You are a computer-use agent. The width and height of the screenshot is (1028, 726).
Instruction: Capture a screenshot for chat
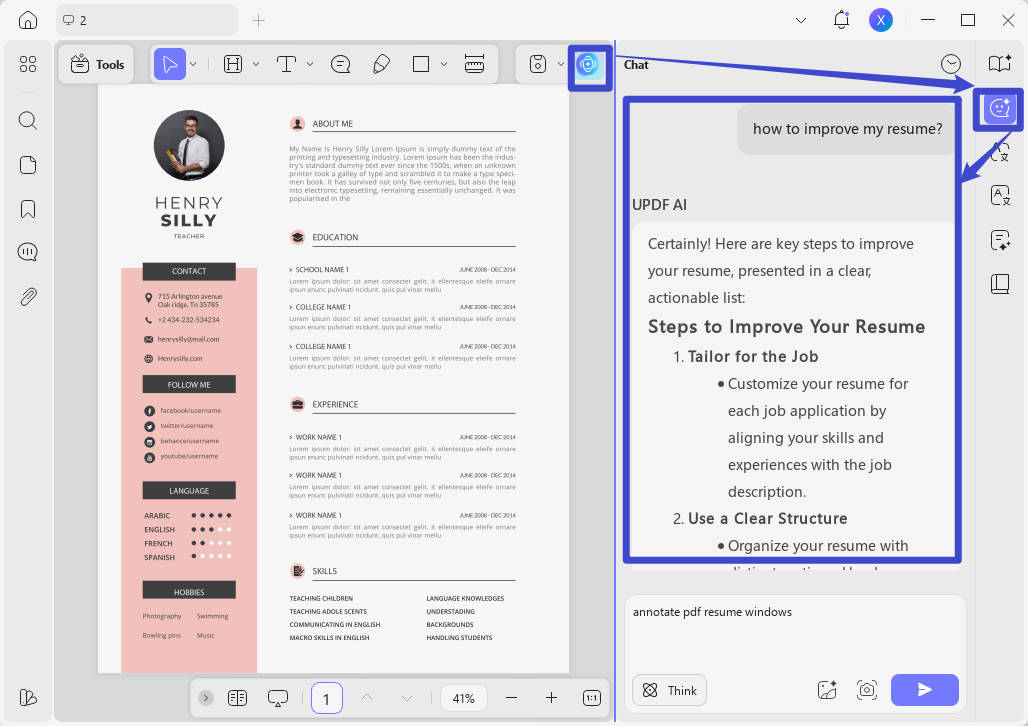(x=867, y=690)
